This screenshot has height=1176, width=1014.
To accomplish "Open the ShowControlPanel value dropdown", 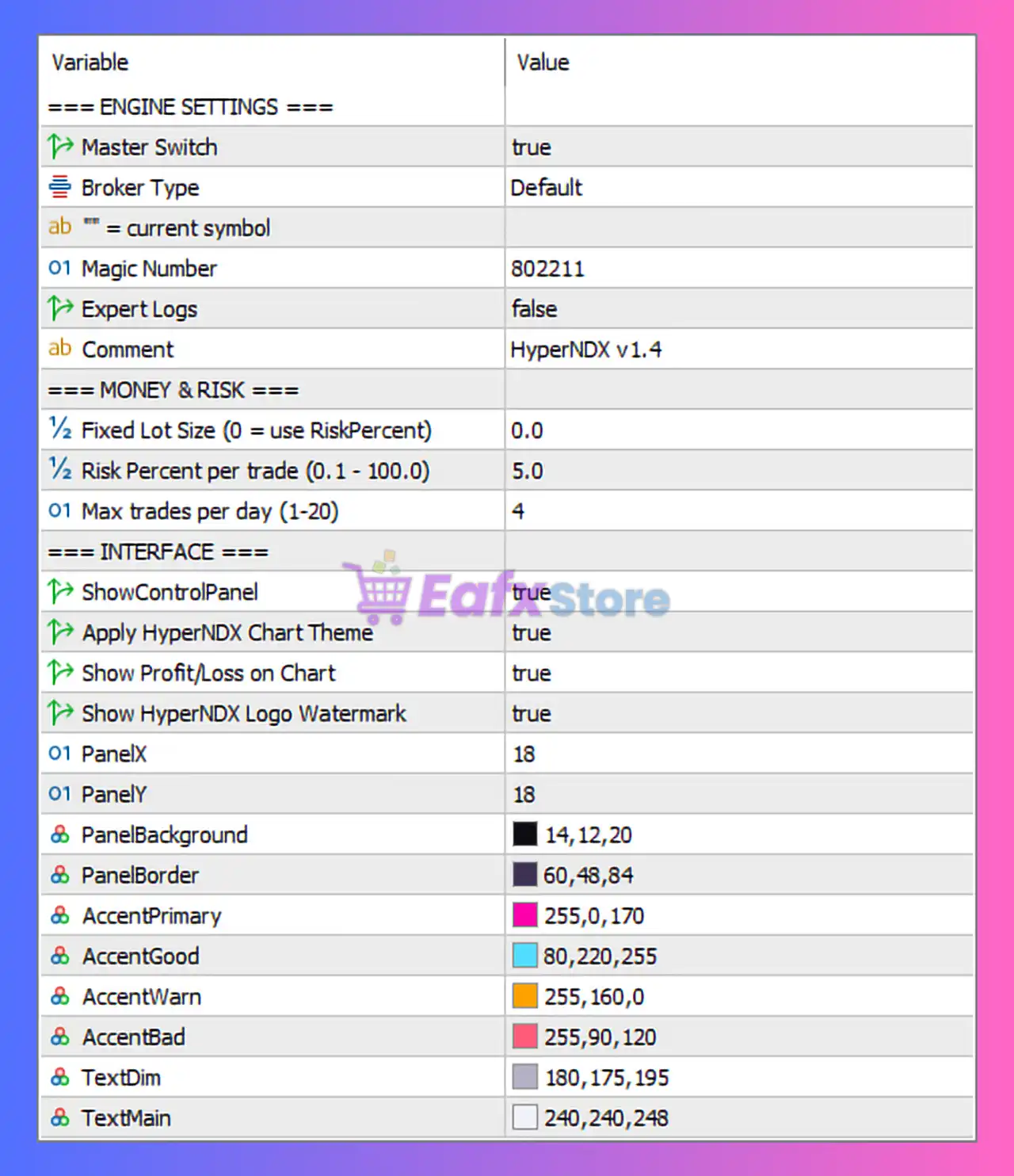I will pos(531,592).
